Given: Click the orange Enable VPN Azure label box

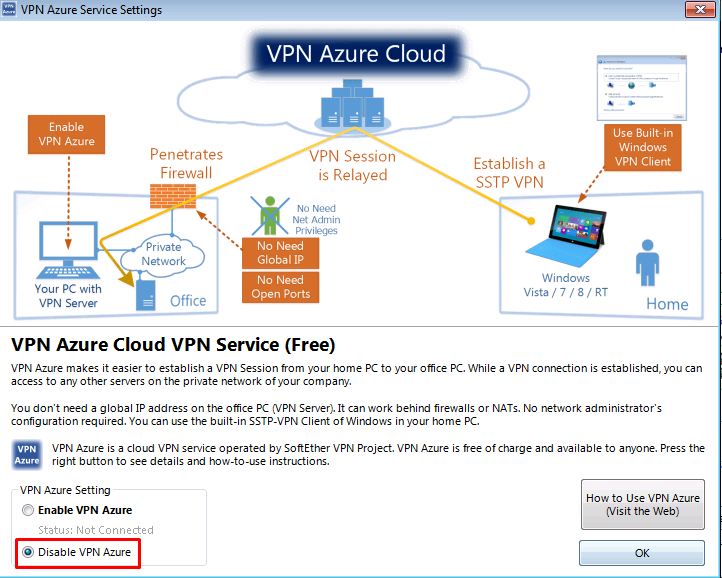Looking at the screenshot, I should (66, 134).
